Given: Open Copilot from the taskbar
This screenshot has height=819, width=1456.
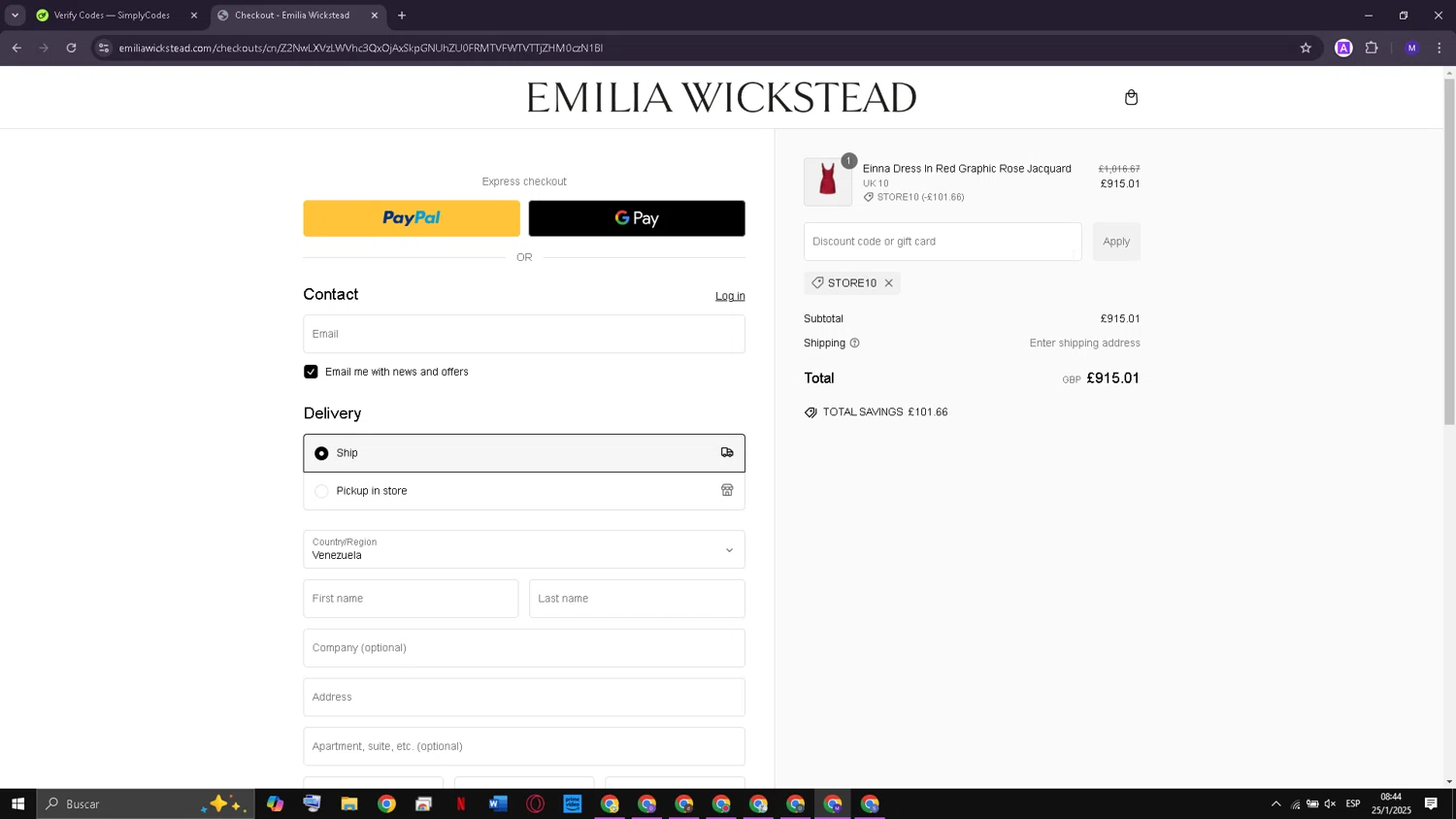Looking at the screenshot, I should pos(275,803).
